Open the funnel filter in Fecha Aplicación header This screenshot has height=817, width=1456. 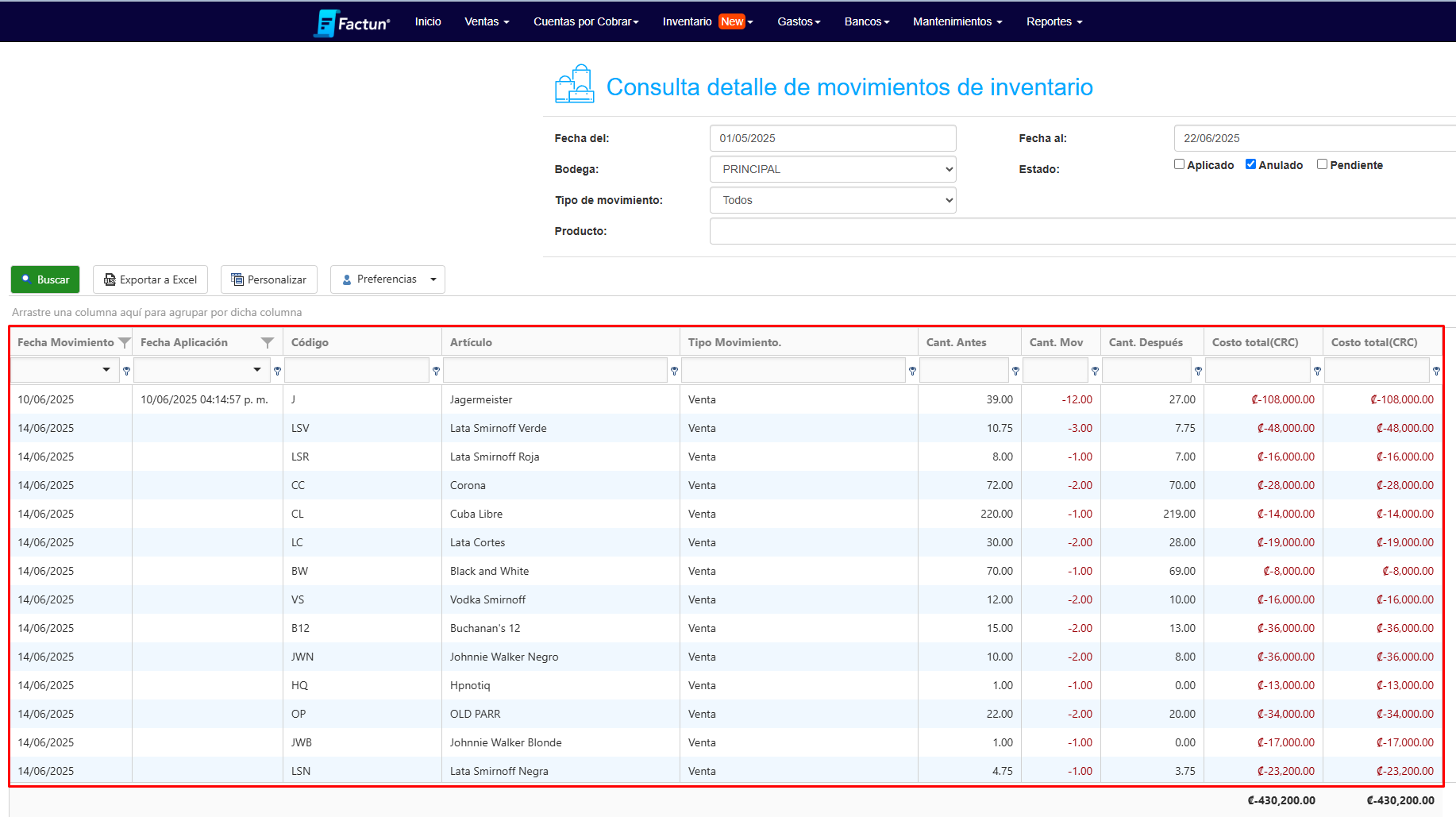pyautogui.click(x=268, y=342)
